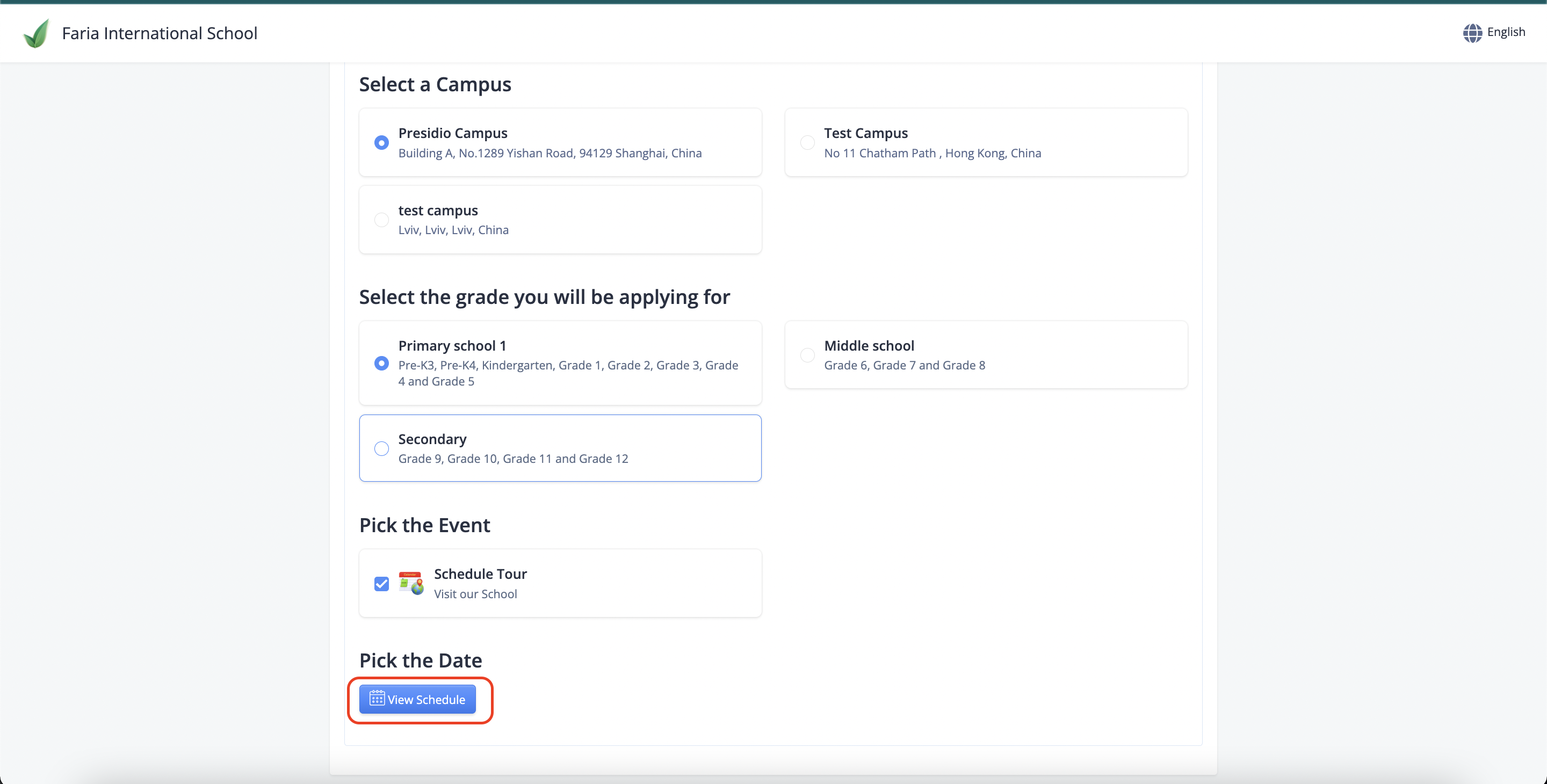
Task: Select the Test Campus Hong Kong radio button
Action: [x=807, y=142]
